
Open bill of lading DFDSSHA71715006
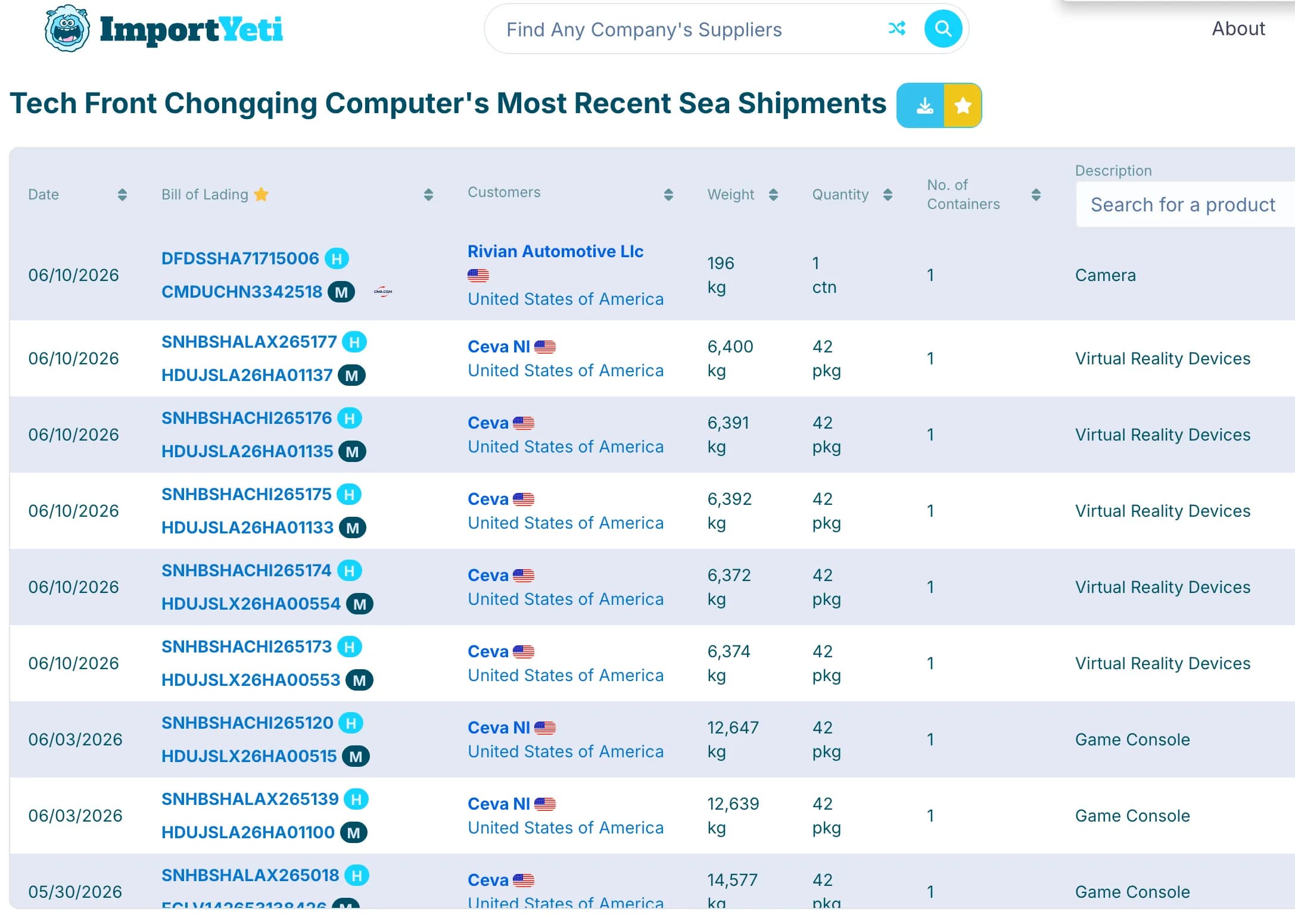[x=240, y=258]
